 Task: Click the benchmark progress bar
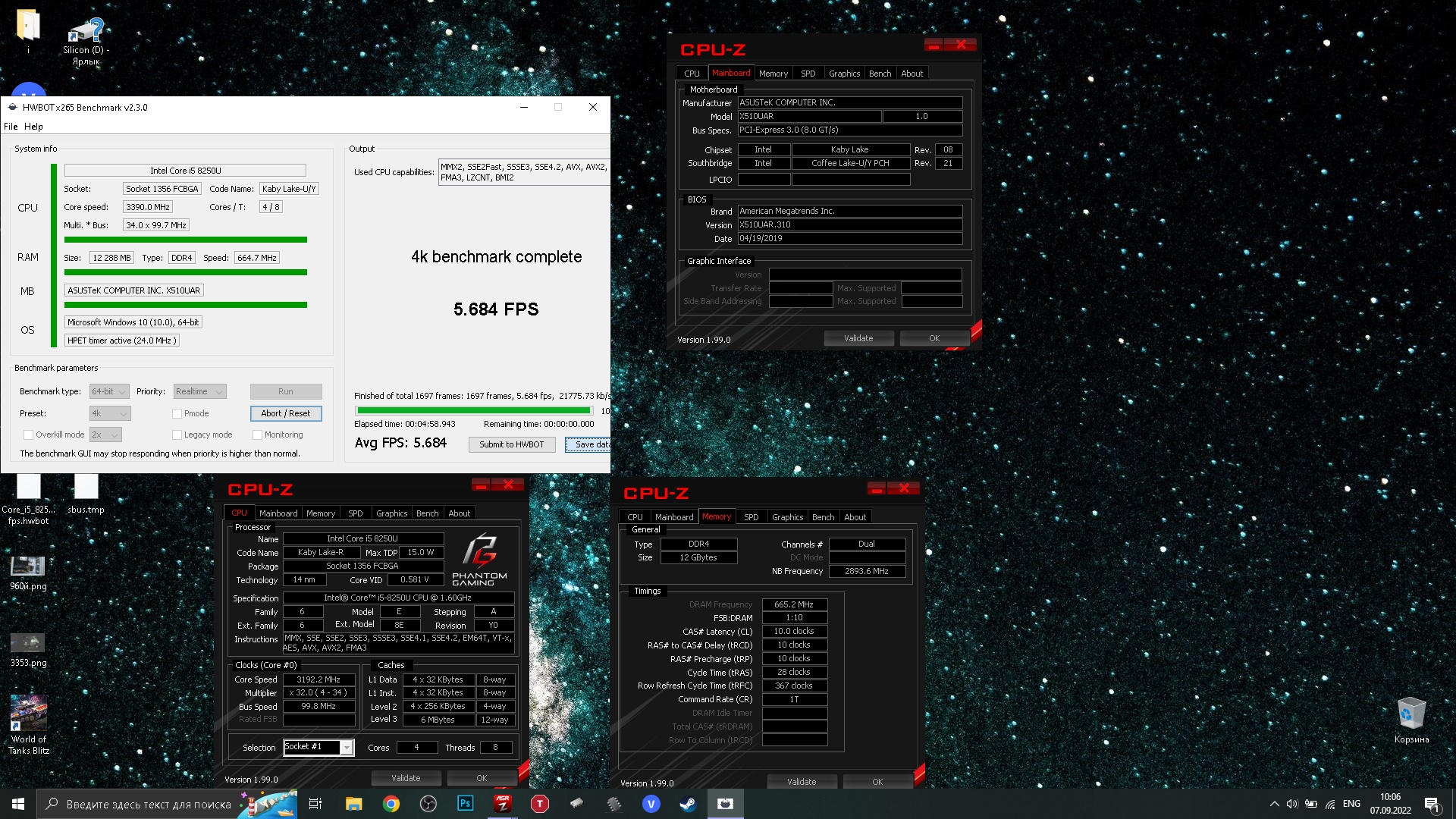pyautogui.click(x=474, y=410)
